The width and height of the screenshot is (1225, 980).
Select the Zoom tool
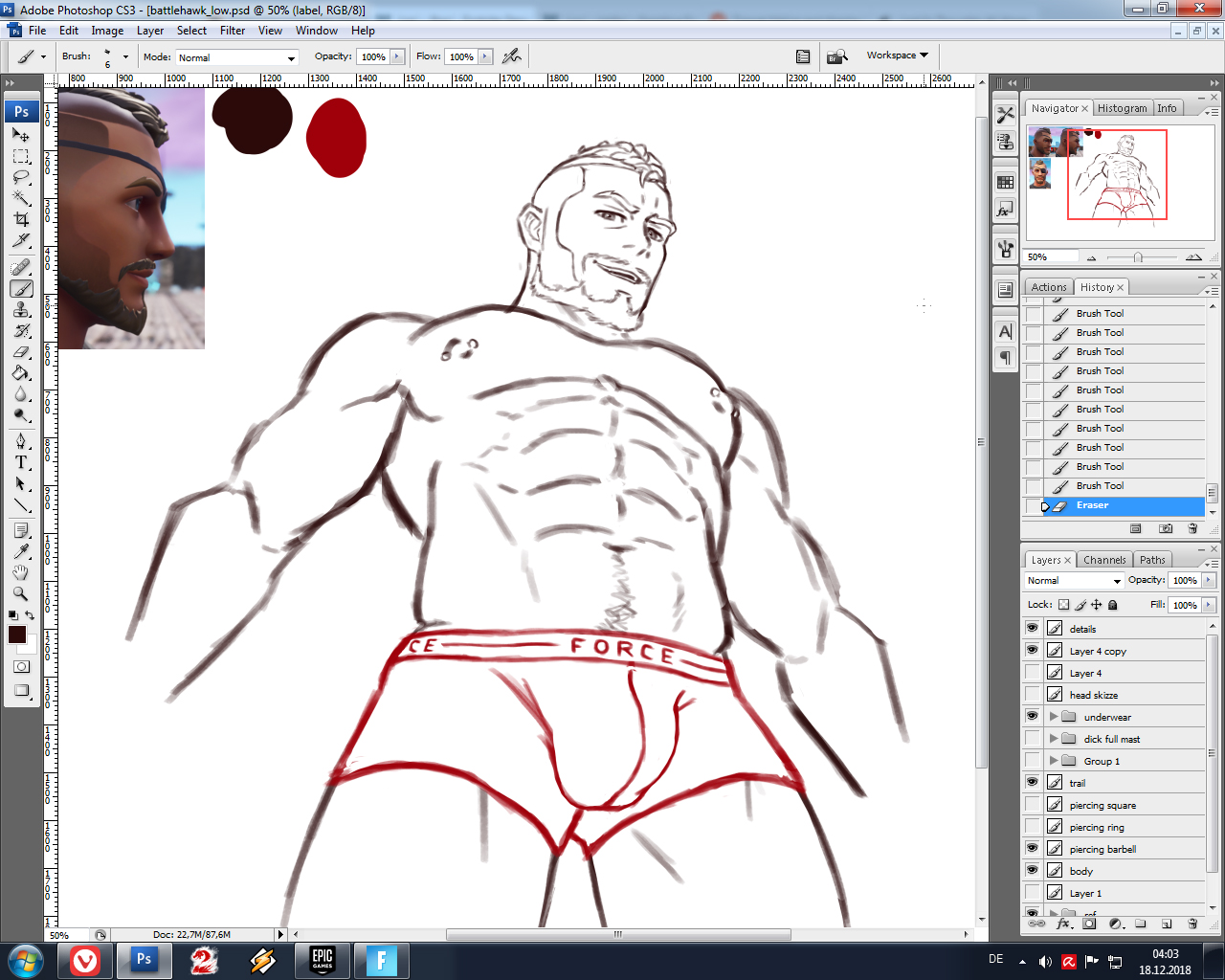point(21,593)
